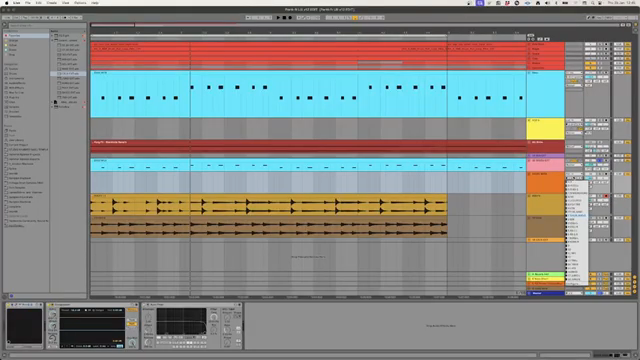Open the Templates browser category
The image size is (640, 360).
(16, 116)
